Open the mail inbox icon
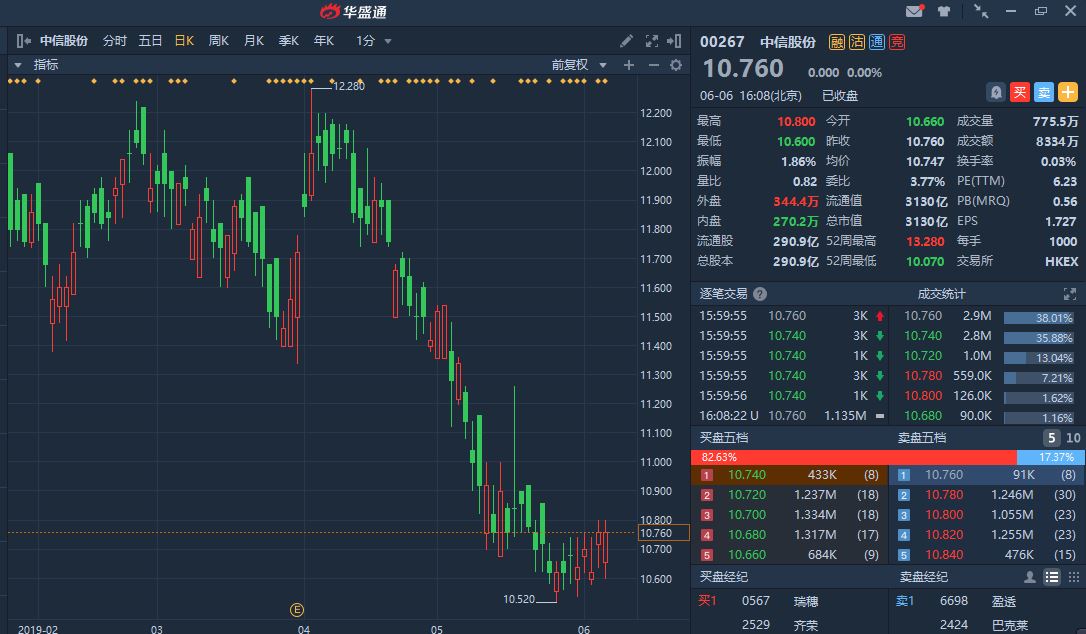Screen dimensions: 1086x634 915,10
